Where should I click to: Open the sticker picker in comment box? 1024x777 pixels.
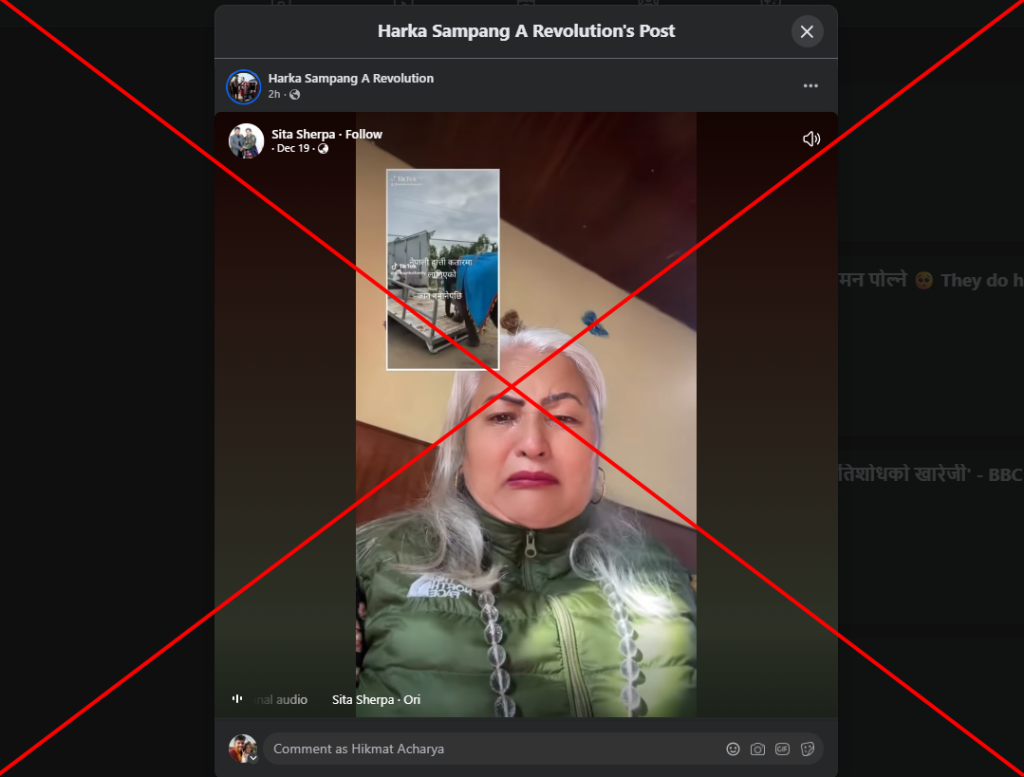click(808, 749)
